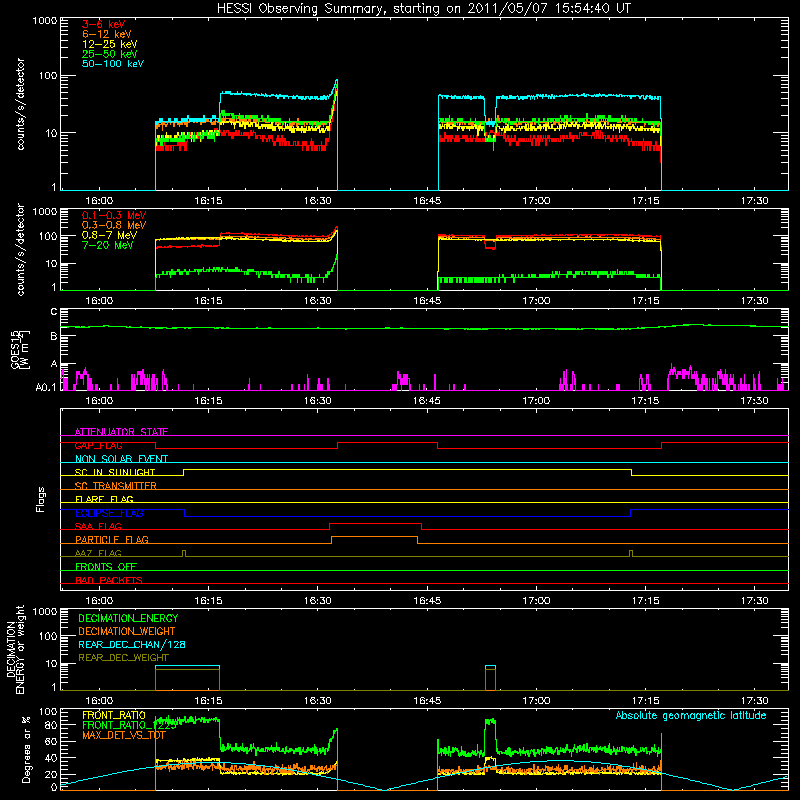800x800 pixels.
Task: Click the '0.8-7 MeV' legend entry
Action: (x=109, y=235)
